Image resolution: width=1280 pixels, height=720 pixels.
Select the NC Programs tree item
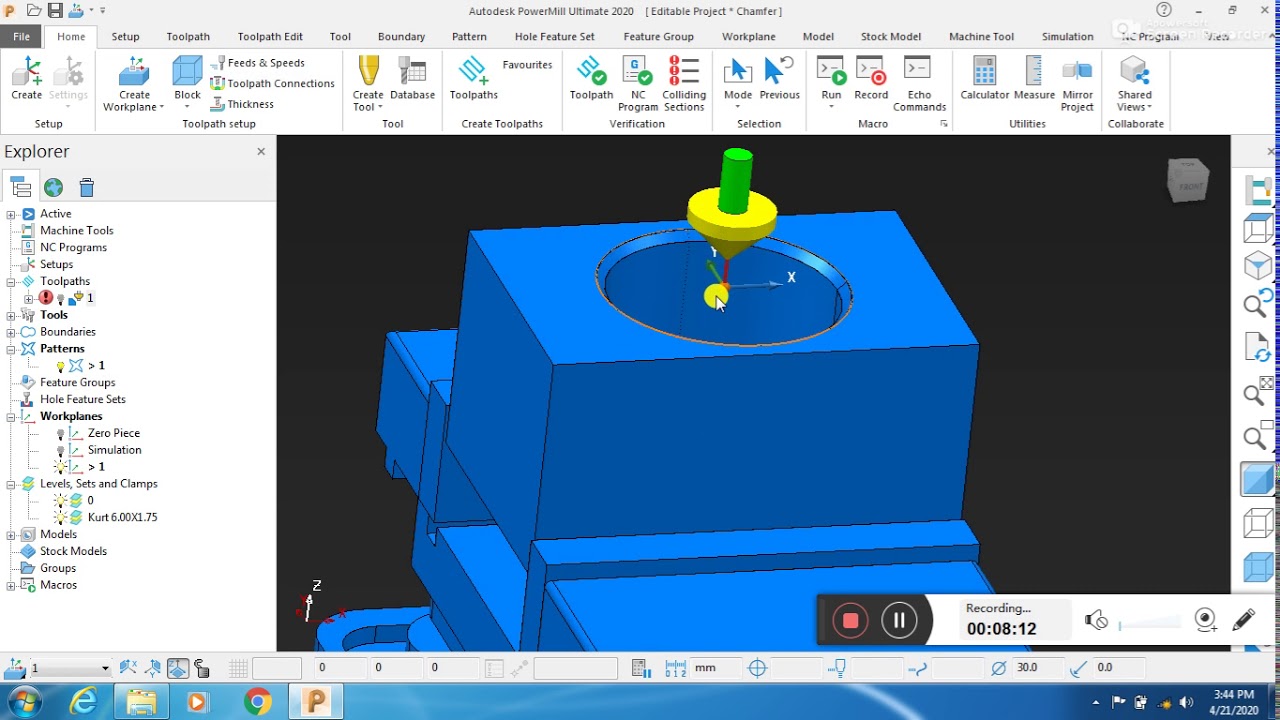pos(73,248)
